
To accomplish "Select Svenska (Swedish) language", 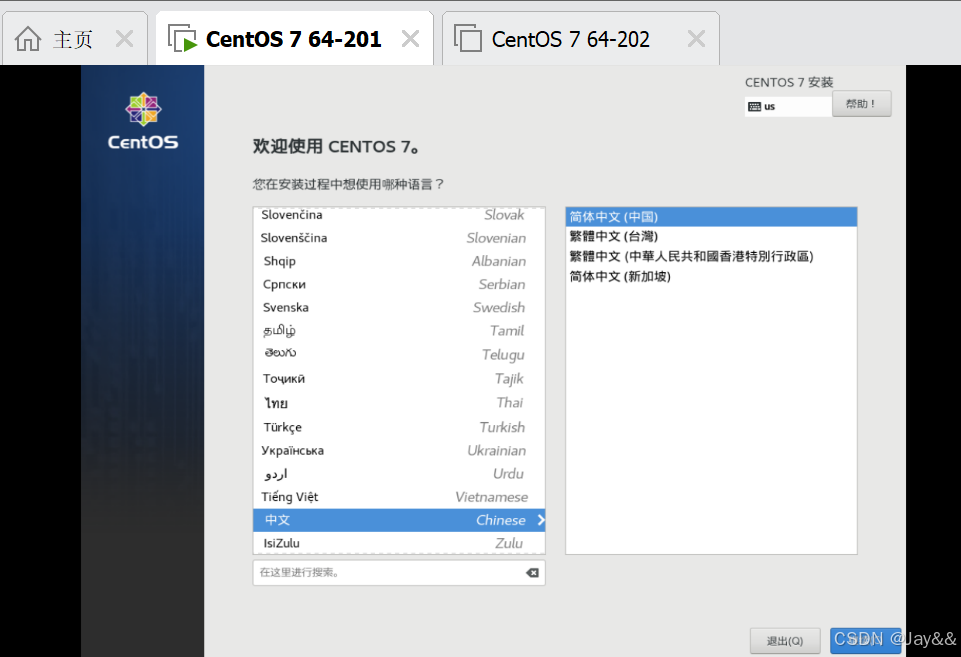I will point(399,308).
